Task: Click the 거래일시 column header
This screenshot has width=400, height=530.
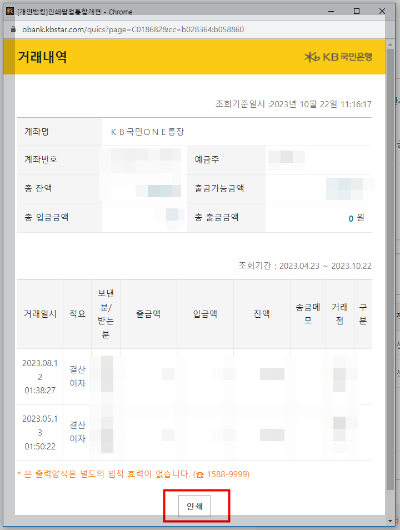Action: [40, 314]
